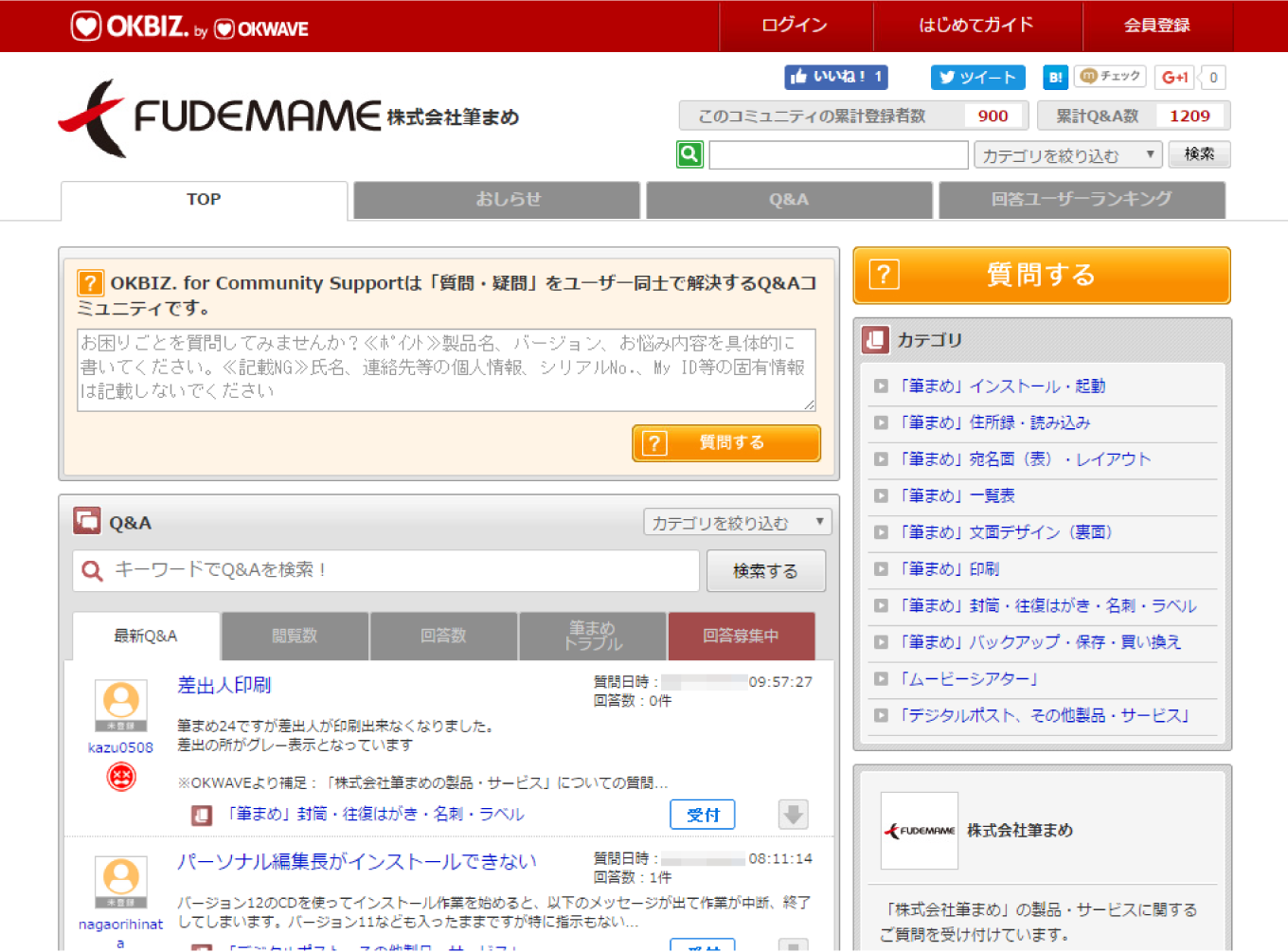
Task: Click the nagaorihinata username link
Action: coord(120,933)
